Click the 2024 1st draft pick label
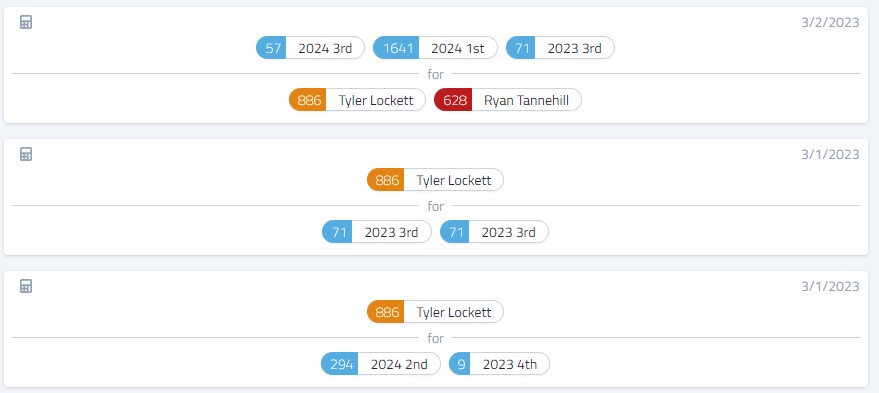 tap(457, 48)
